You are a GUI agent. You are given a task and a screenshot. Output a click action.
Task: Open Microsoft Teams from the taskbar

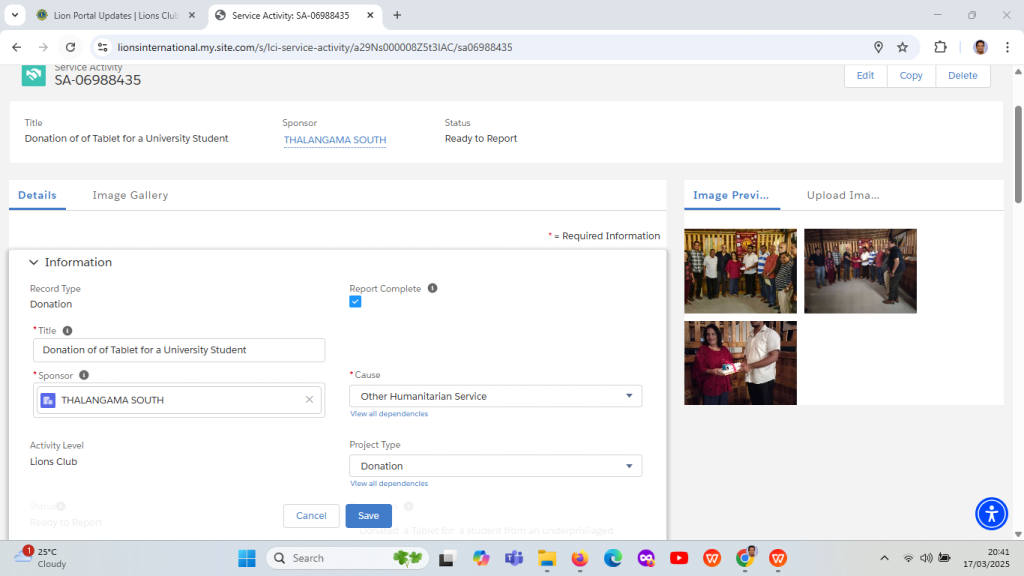tap(514, 558)
